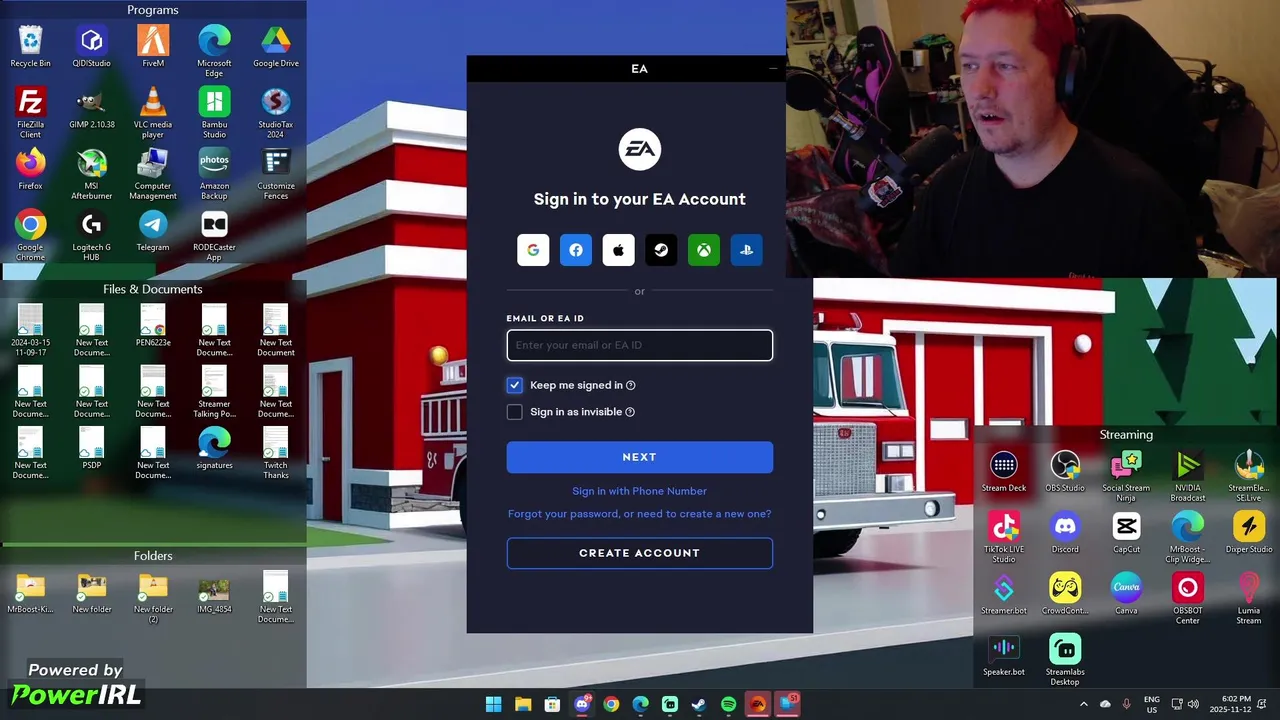The height and width of the screenshot is (720, 1280).
Task: Launch Google Chrome desktop shortcut
Action: click(x=30, y=235)
